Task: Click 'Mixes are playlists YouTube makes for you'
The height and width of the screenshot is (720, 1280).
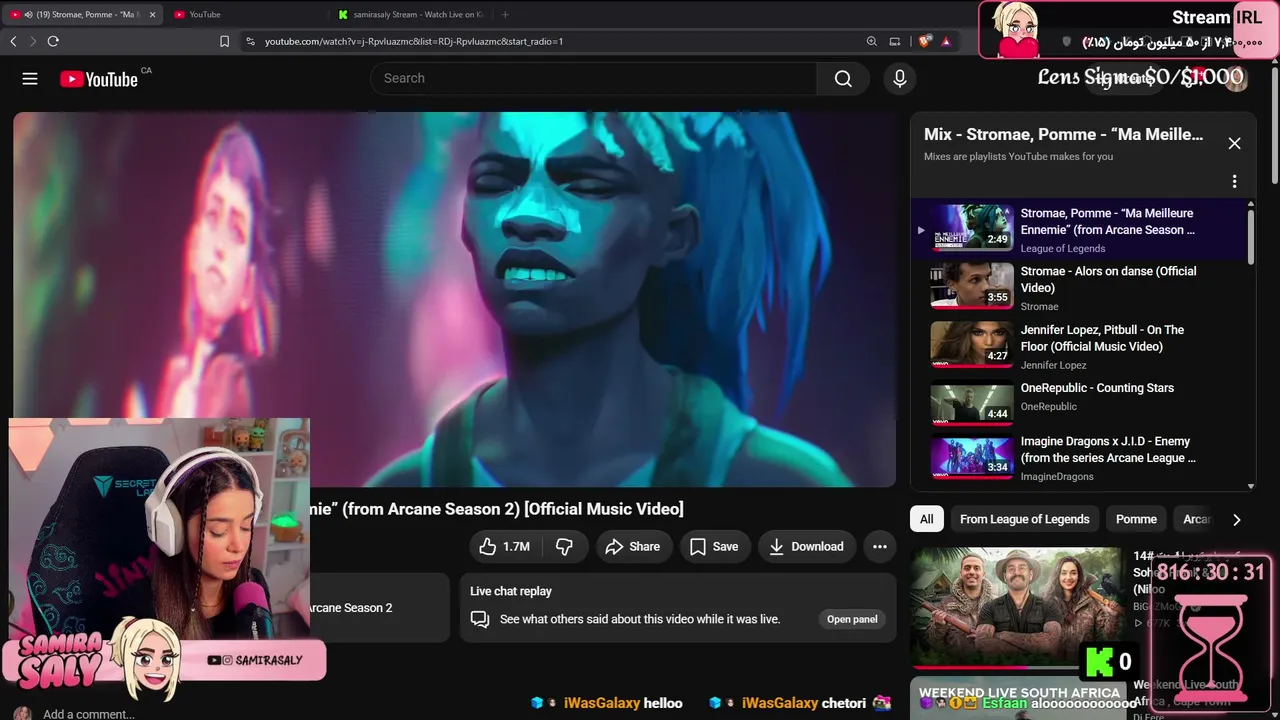Action: 1018,156
